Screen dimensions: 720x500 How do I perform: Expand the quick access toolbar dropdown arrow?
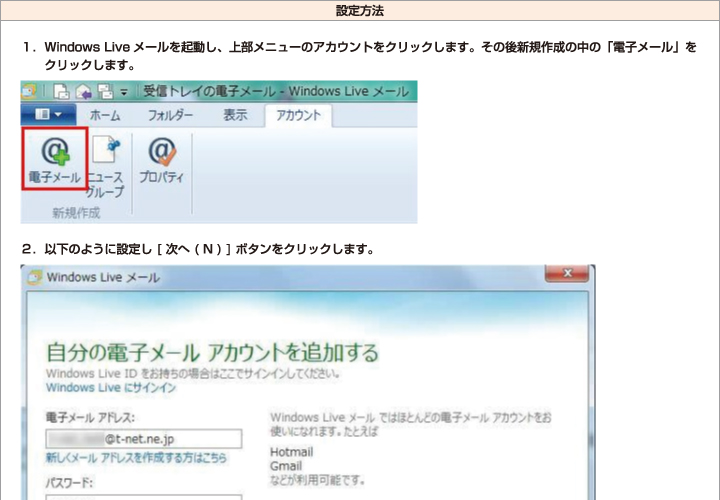(x=124, y=92)
